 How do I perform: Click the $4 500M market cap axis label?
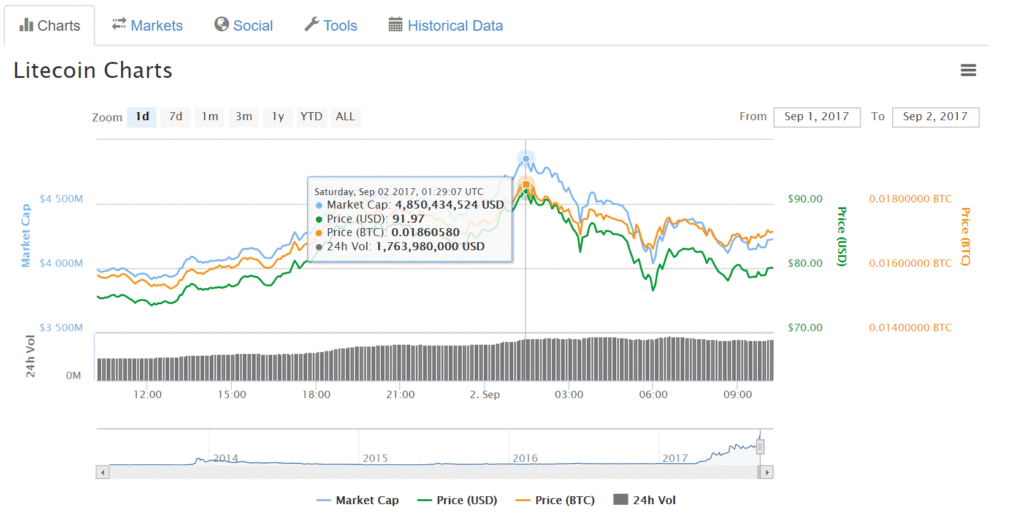click(61, 199)
